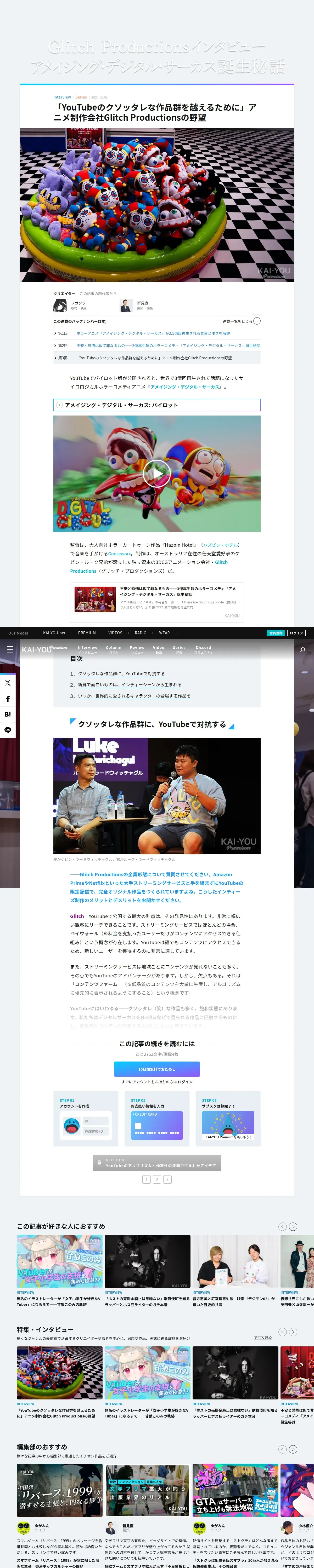
Task: Open 第3回 series entry
Action: [x=157, y=358]
